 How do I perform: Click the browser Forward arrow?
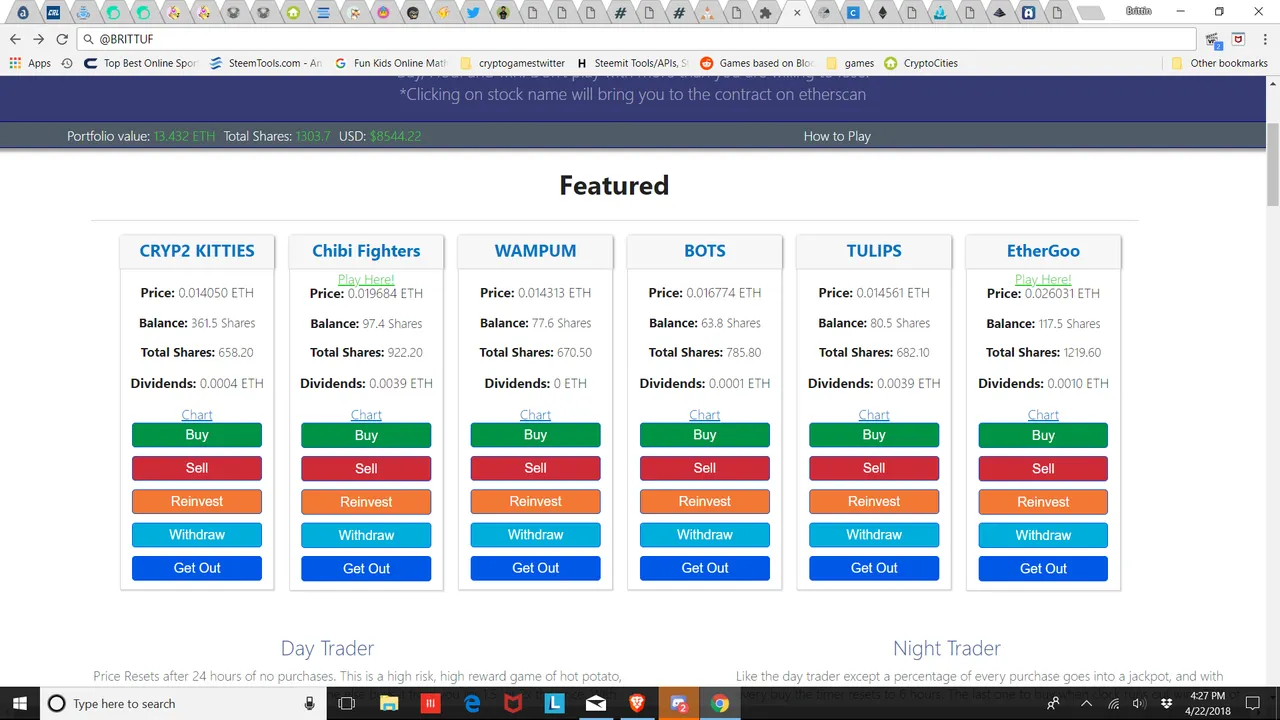(38, 39)
